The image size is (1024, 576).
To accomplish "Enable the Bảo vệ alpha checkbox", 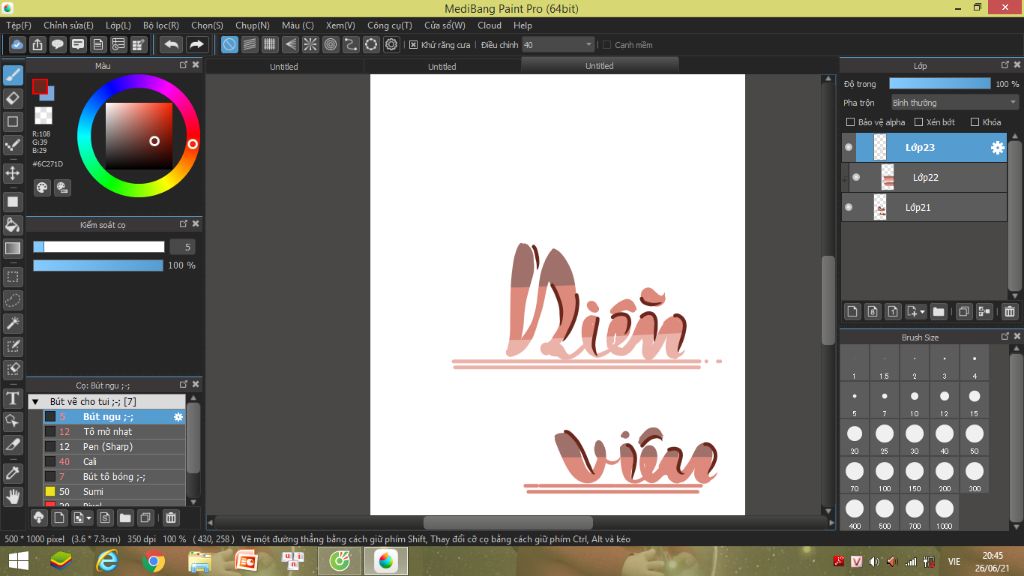I will 850,122.
